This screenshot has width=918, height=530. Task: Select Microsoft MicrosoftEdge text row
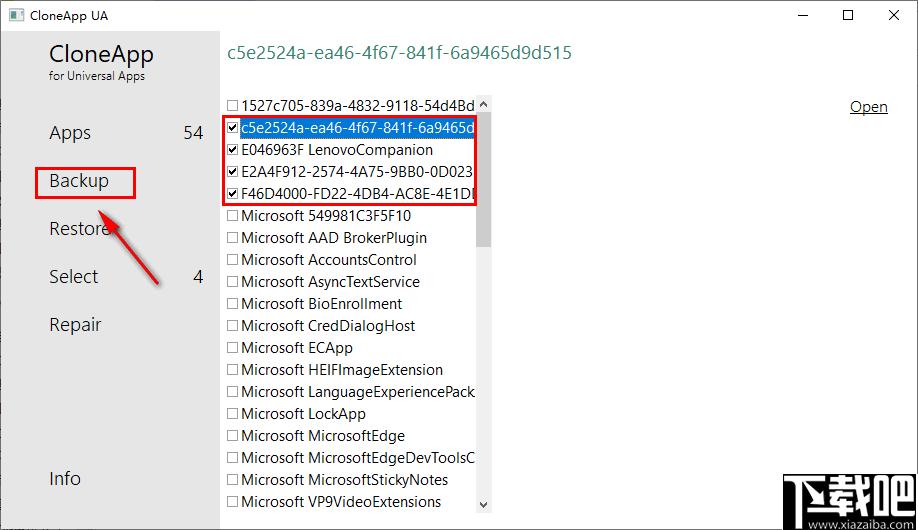click(323, 436)
